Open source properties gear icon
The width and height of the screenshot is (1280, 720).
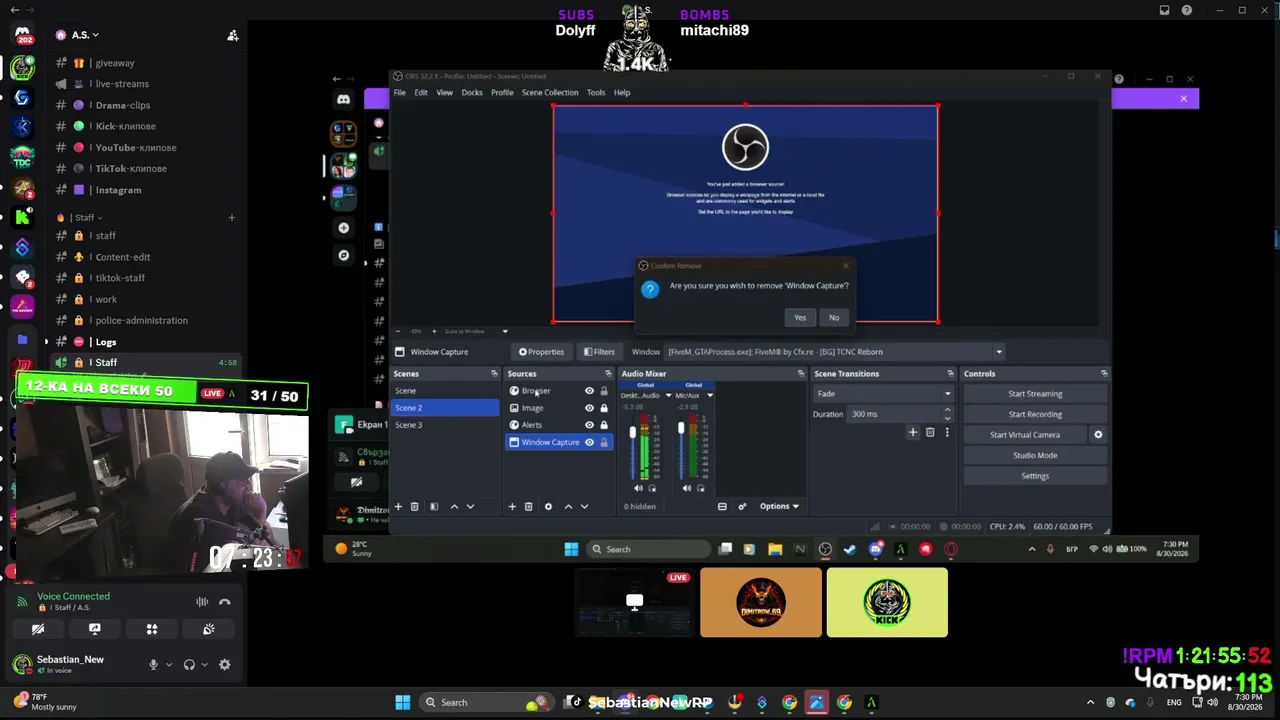click(x=548, y=507)
